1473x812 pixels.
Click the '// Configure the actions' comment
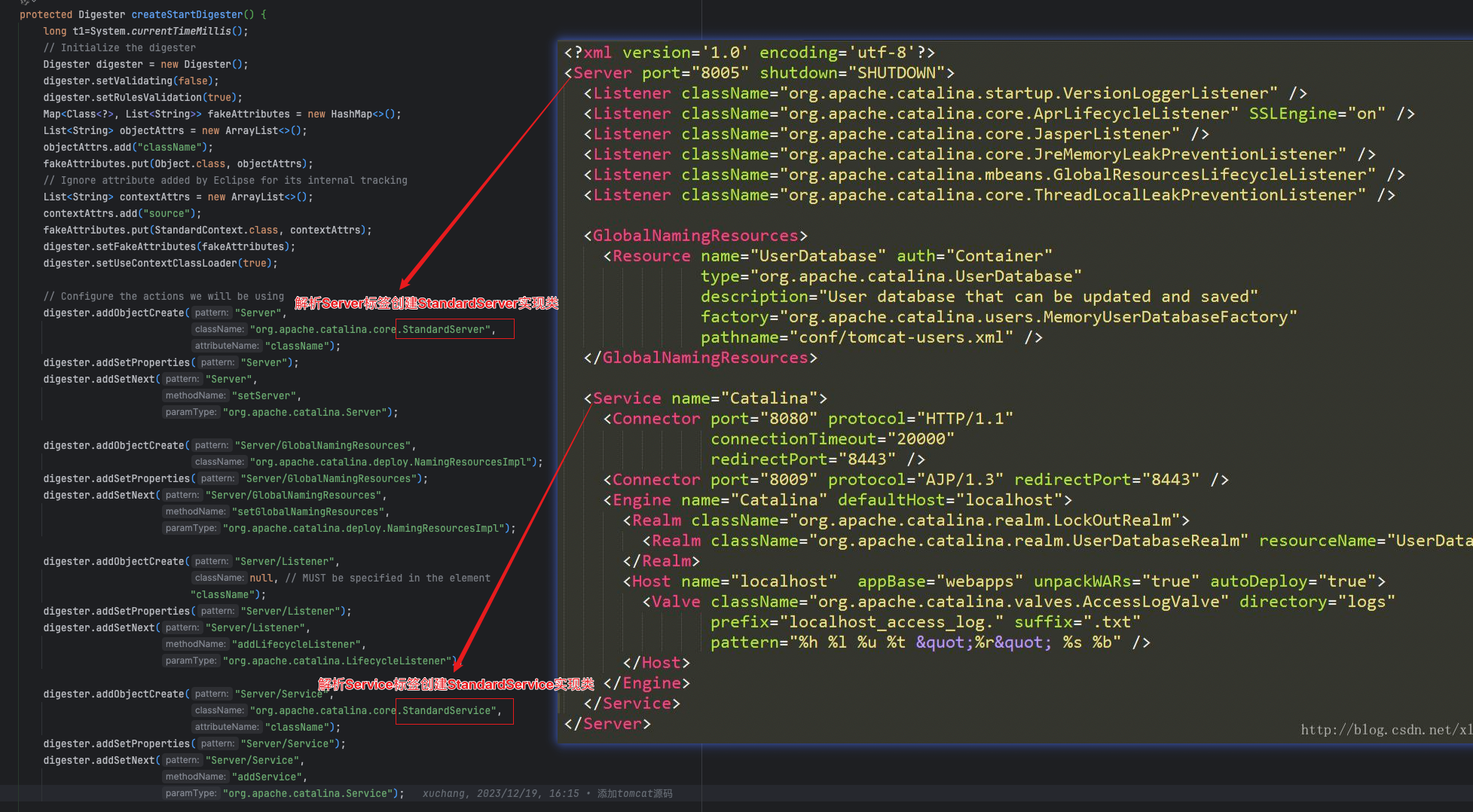[163, 296]
